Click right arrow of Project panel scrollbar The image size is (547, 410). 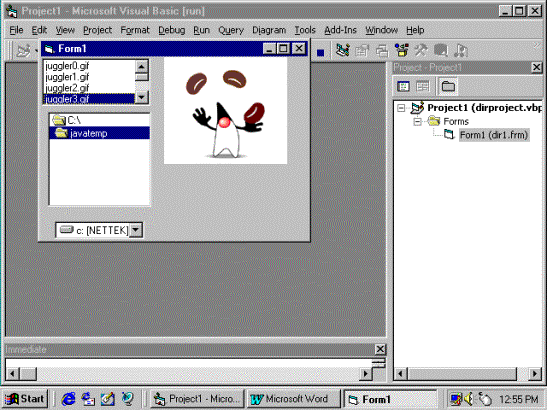(x=535, y=374)
